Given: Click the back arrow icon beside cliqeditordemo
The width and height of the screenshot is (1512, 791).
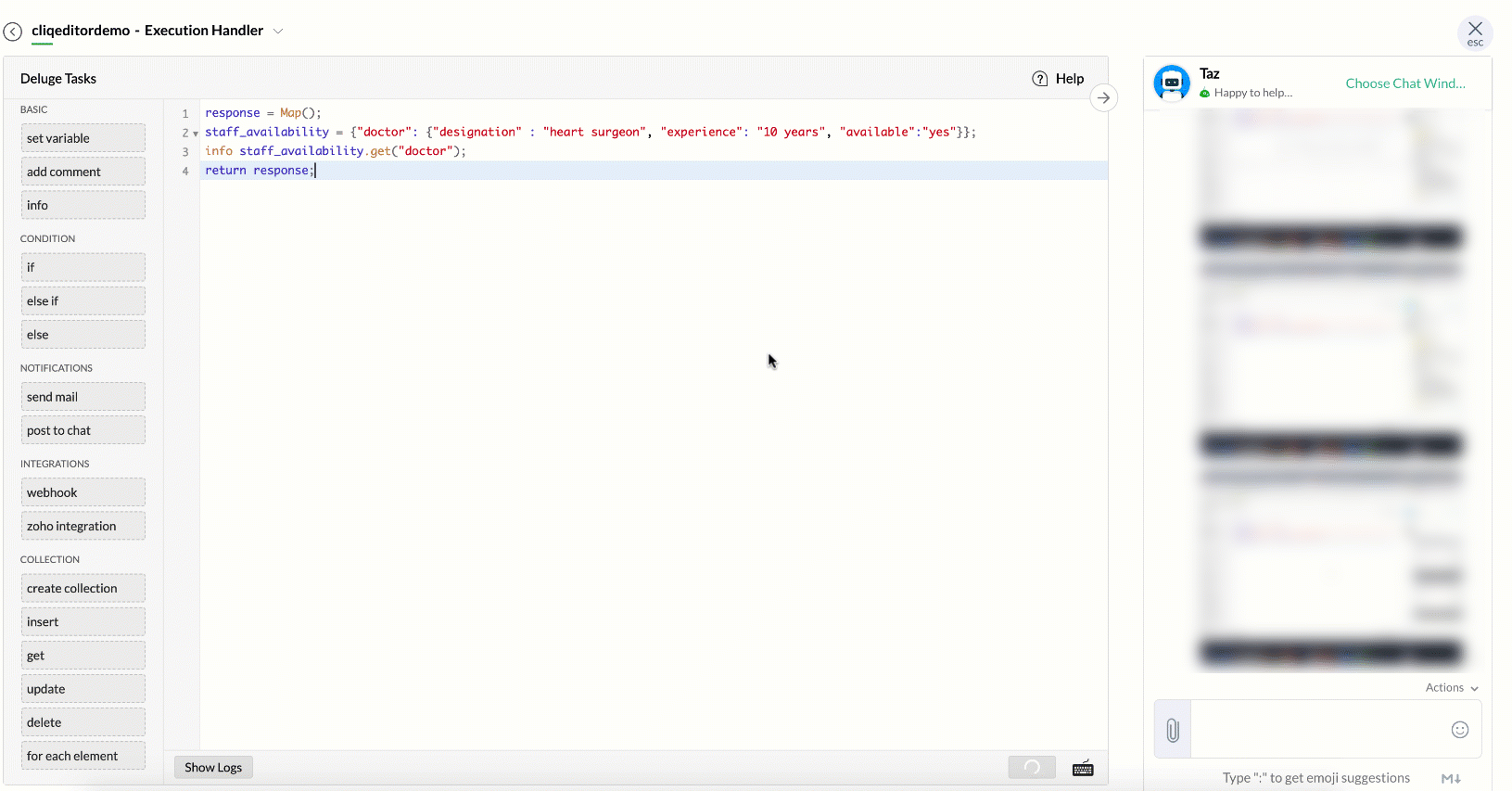Looking at the screenshot, I should pyautogui.click(x=13, y=32).
